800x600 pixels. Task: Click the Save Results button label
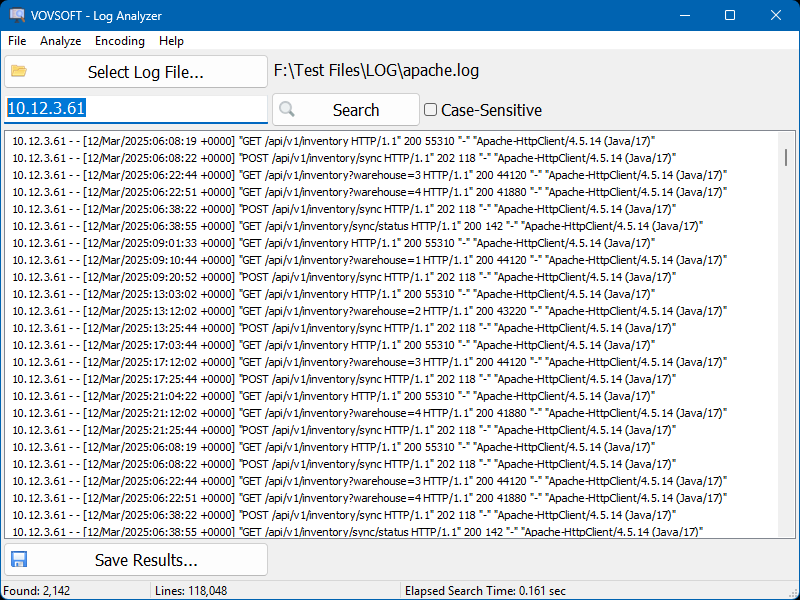[146, 560]
